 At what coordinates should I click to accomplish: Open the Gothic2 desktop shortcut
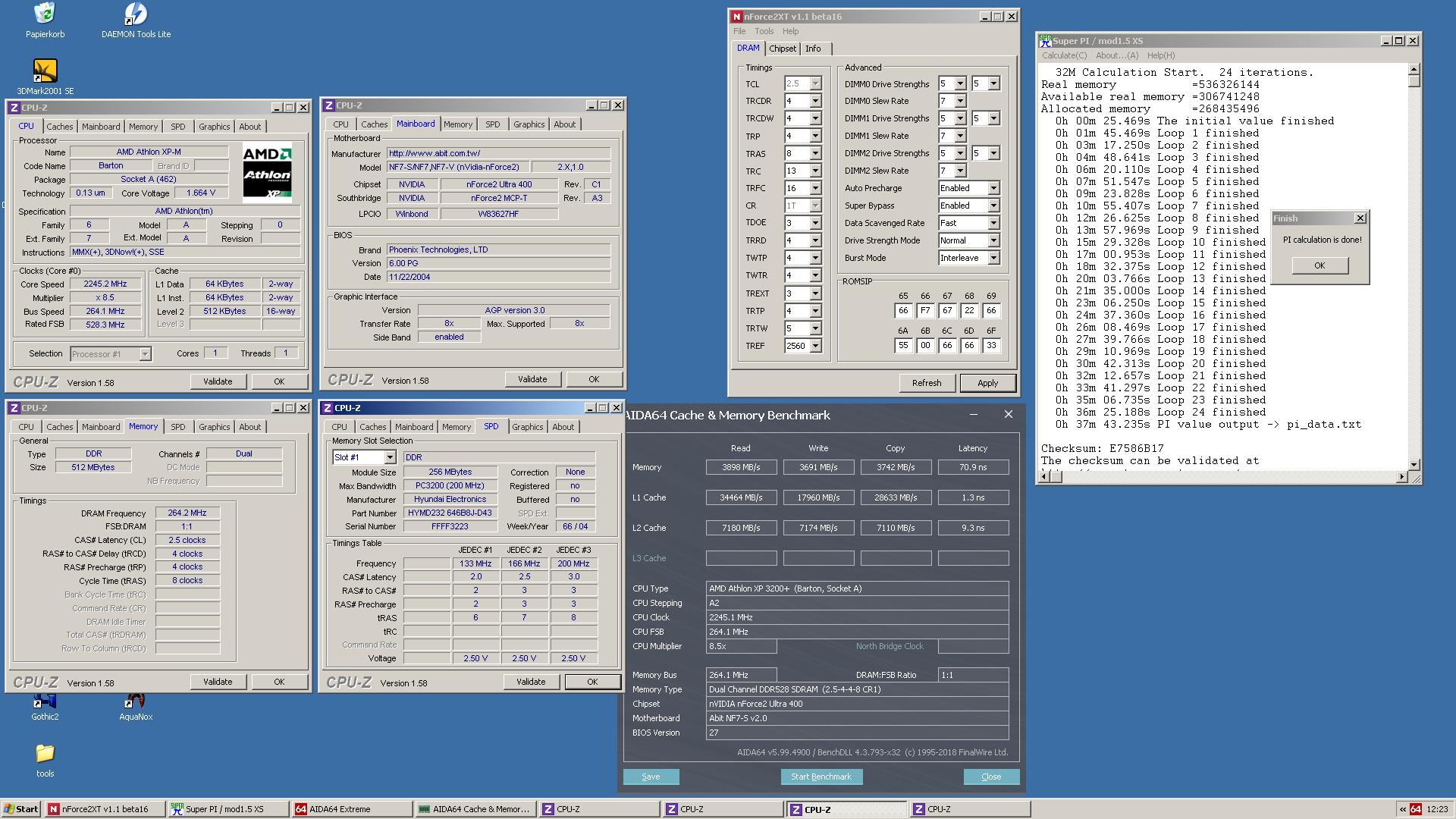coord(45,707)
